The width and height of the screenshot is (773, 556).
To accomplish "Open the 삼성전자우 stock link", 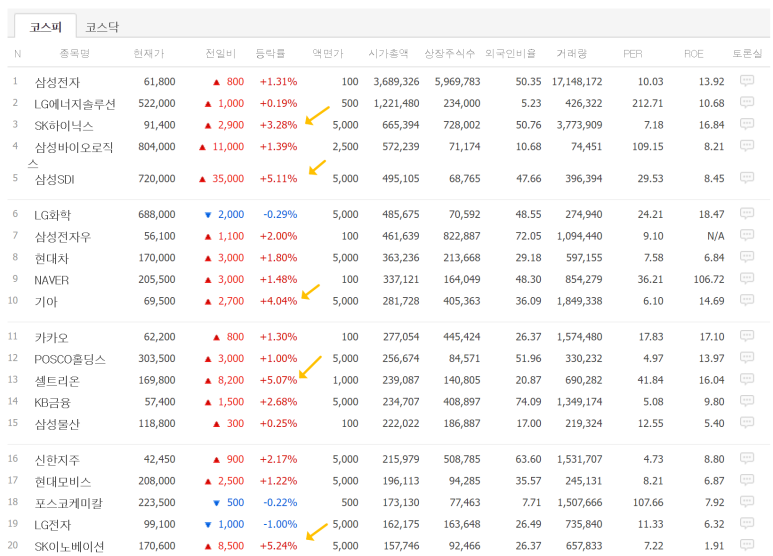I will 63,237.
